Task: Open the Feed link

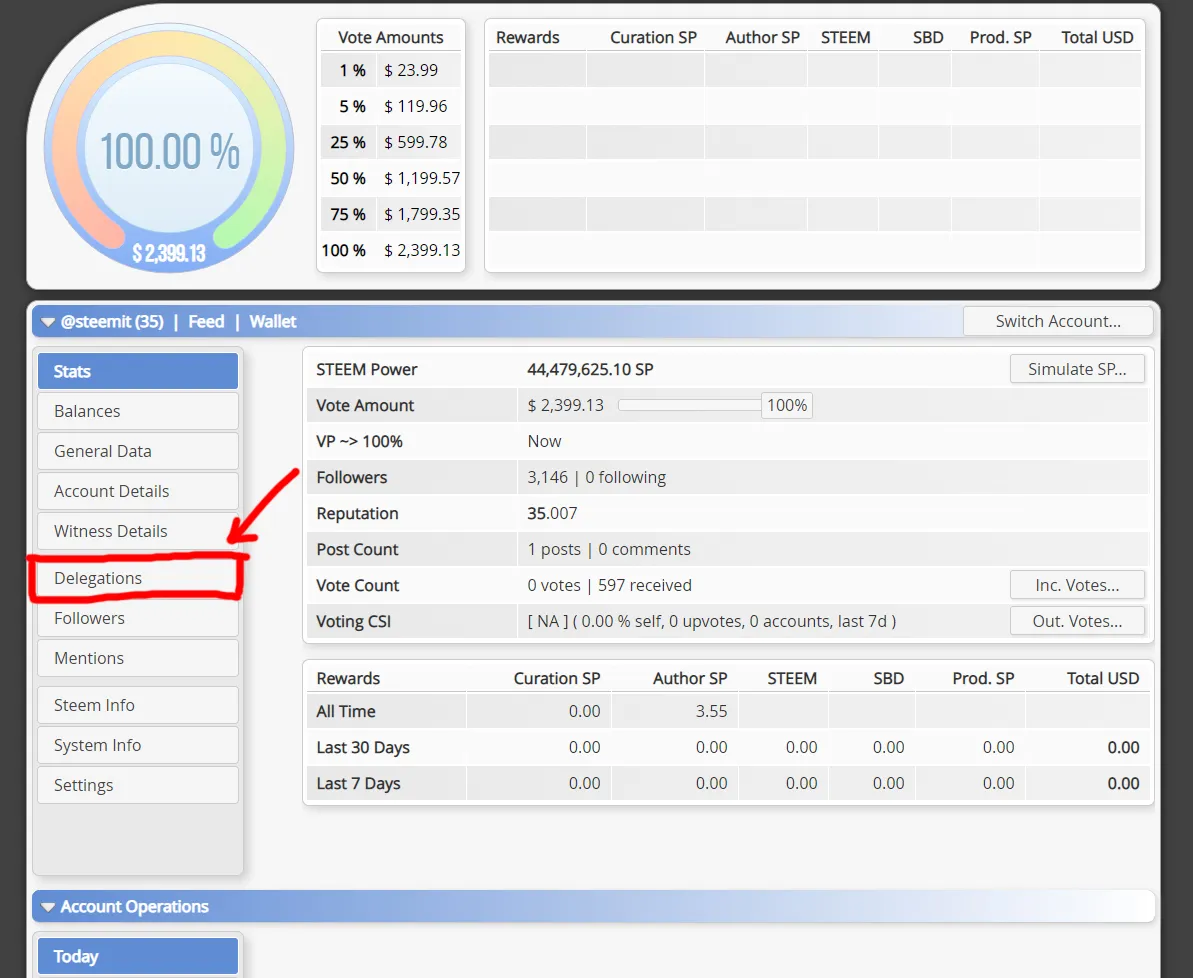Action: point(206,322)
